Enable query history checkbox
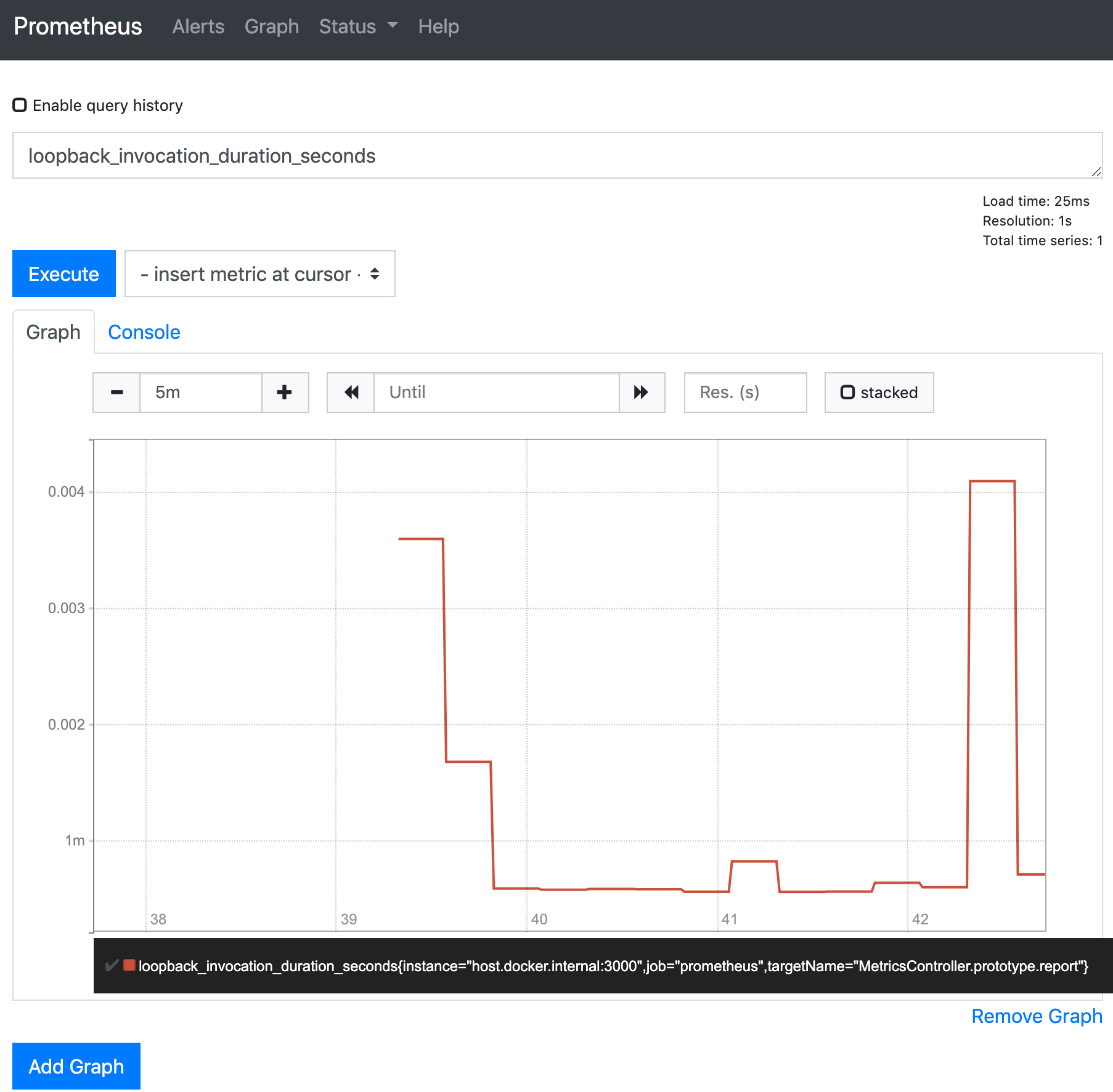The image size is (1113, 1092). pyautogui.click(x=20, y=105)
